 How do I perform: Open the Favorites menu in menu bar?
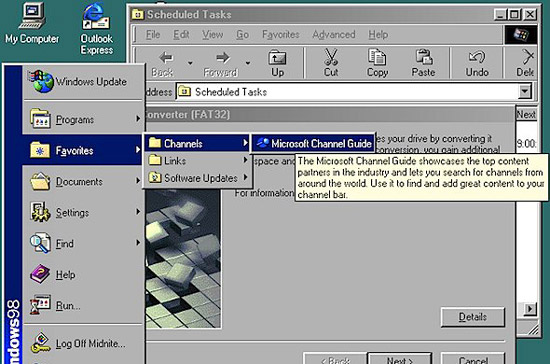281,34
